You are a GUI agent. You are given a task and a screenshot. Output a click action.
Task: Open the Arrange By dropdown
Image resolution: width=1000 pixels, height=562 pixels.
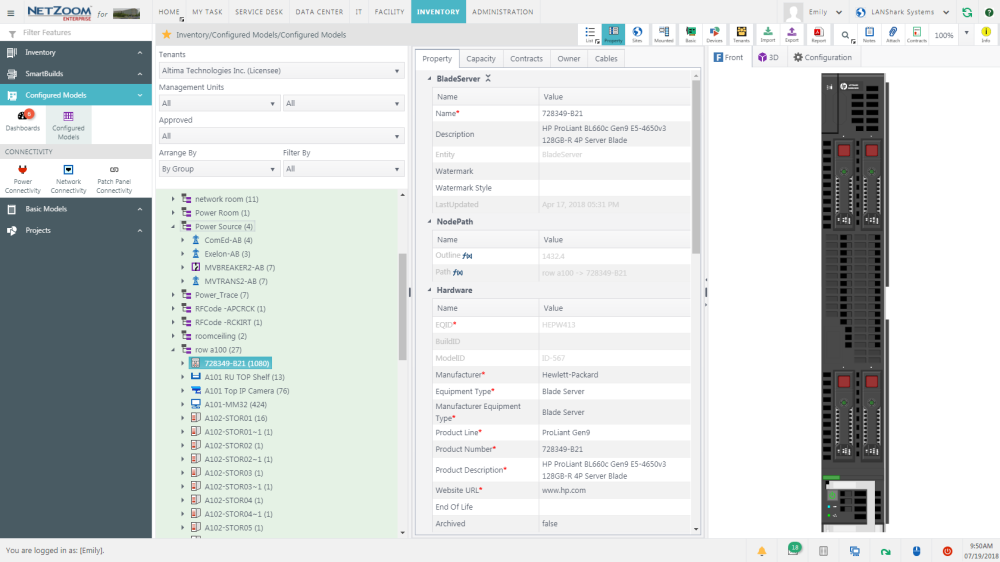point(218,169)
